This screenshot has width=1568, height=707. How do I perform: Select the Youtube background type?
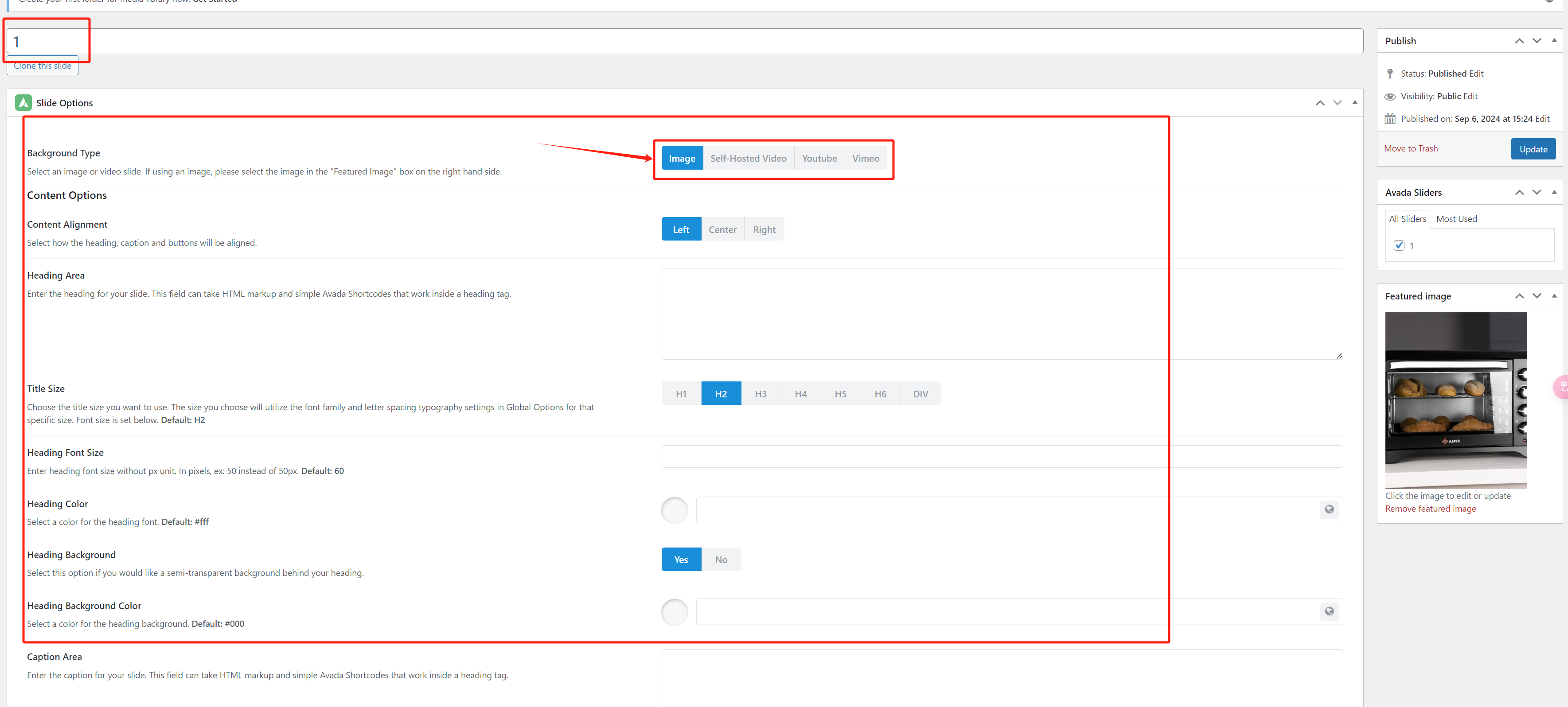[819, 158]
